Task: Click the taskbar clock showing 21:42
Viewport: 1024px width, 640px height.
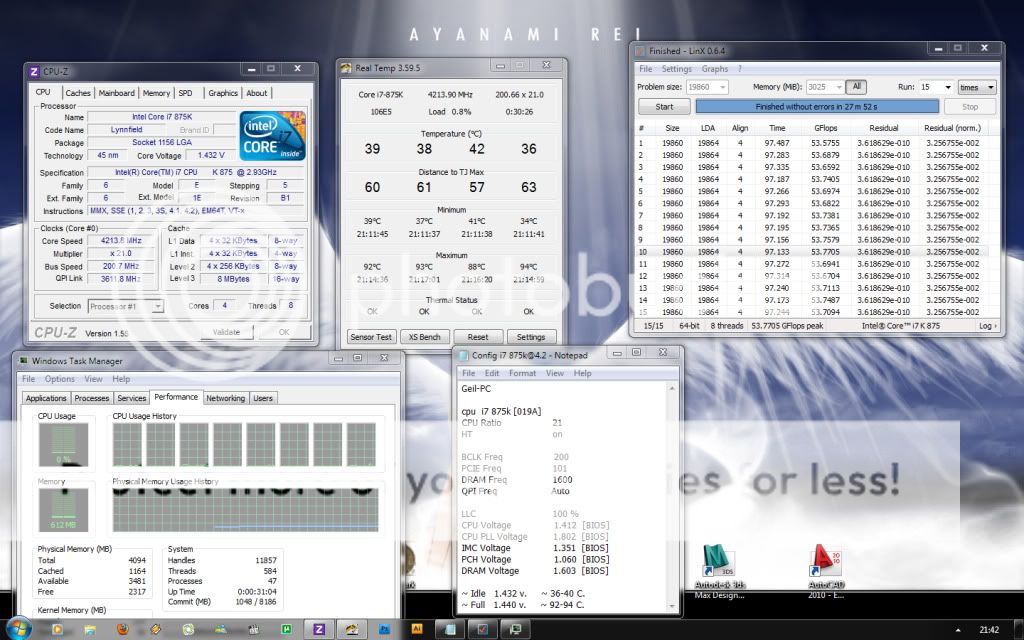Action: pyautogui.click(x=989, y=630)
